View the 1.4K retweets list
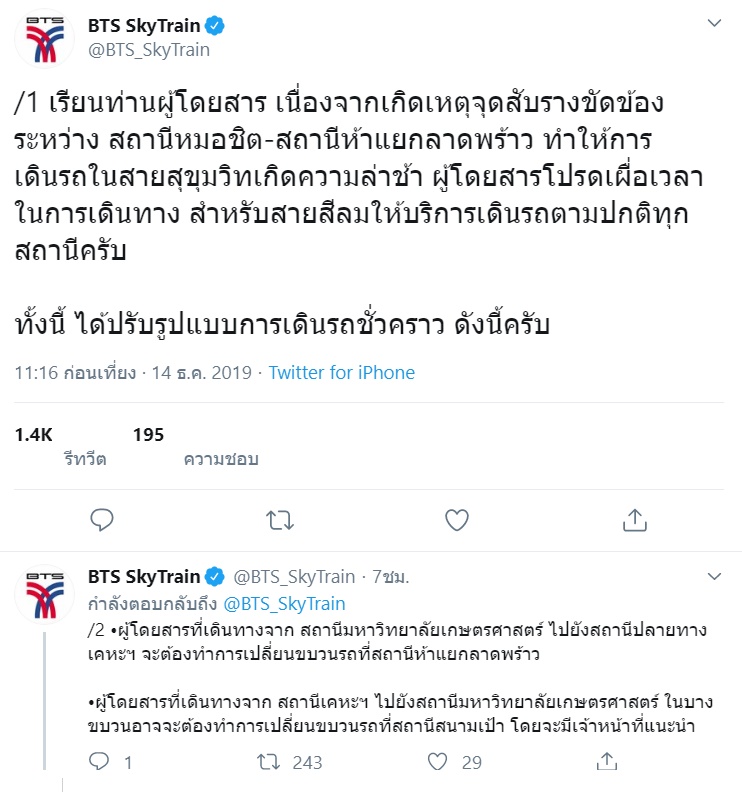Screen dimensions: 742x792 point(34,434)
